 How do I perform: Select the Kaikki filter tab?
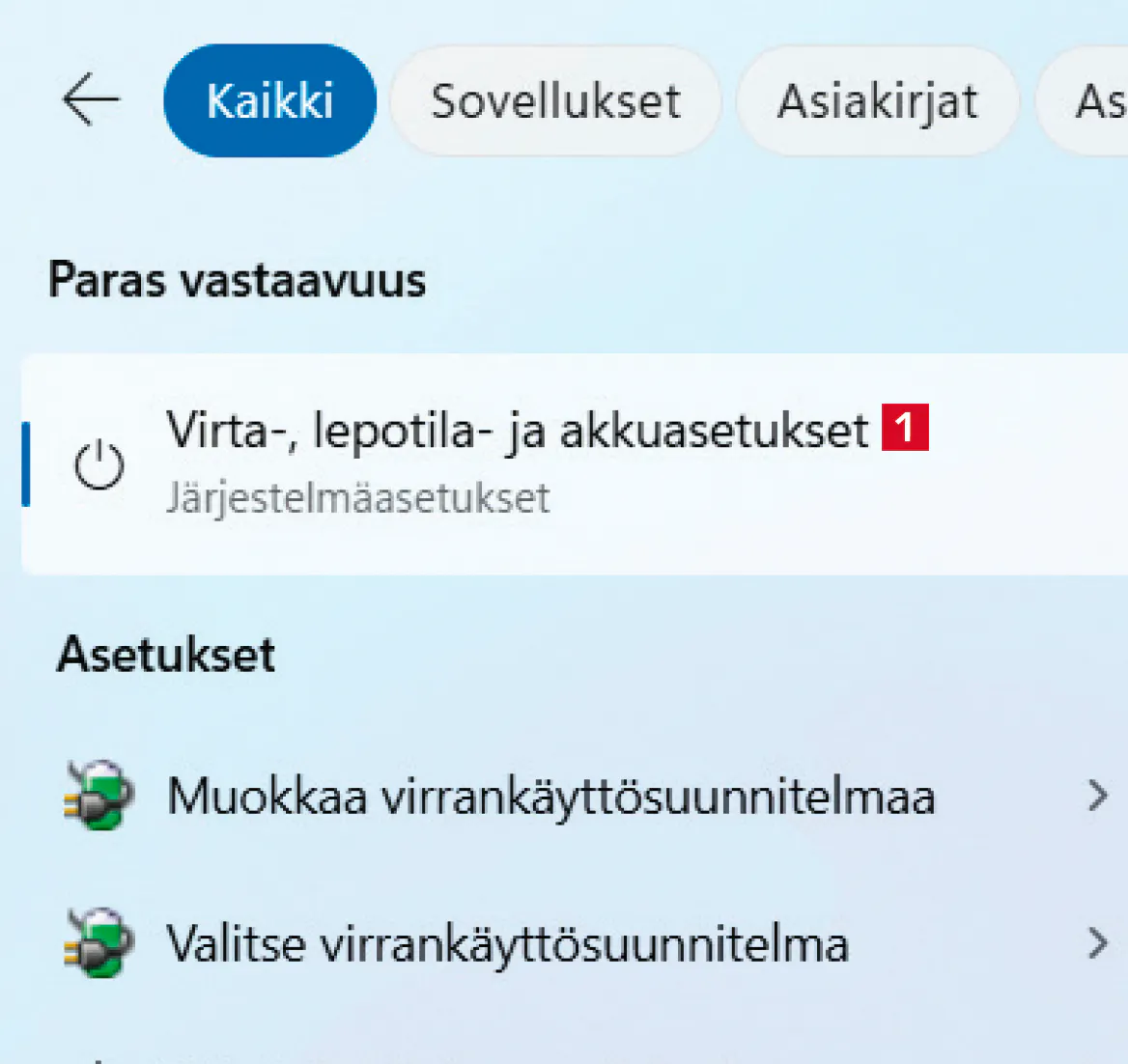coord(269,100)
